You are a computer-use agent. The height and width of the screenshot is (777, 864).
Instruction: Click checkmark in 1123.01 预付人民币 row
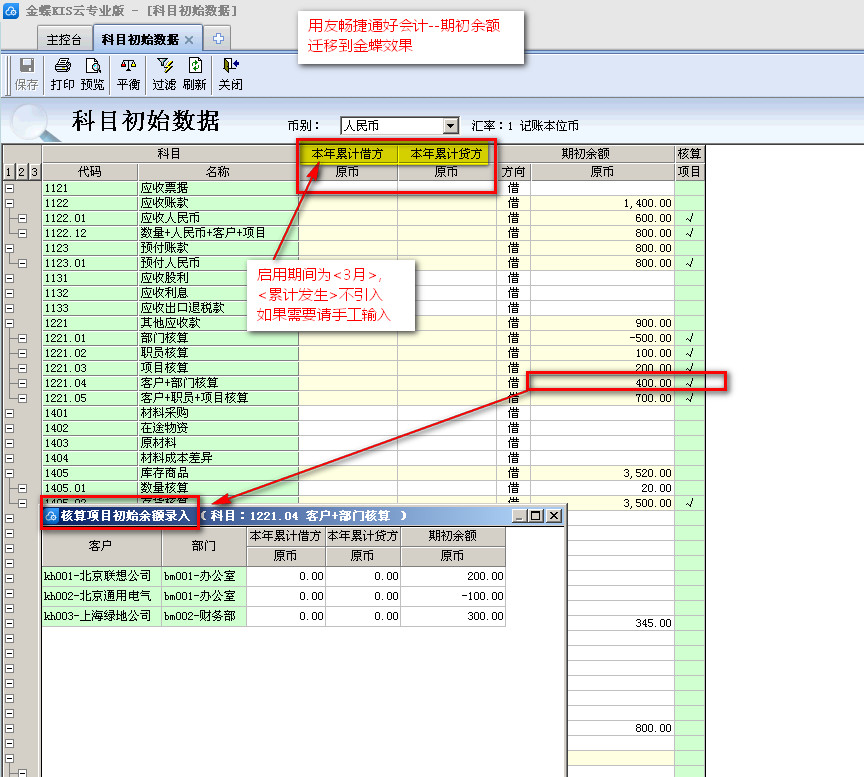click(689, 263)
